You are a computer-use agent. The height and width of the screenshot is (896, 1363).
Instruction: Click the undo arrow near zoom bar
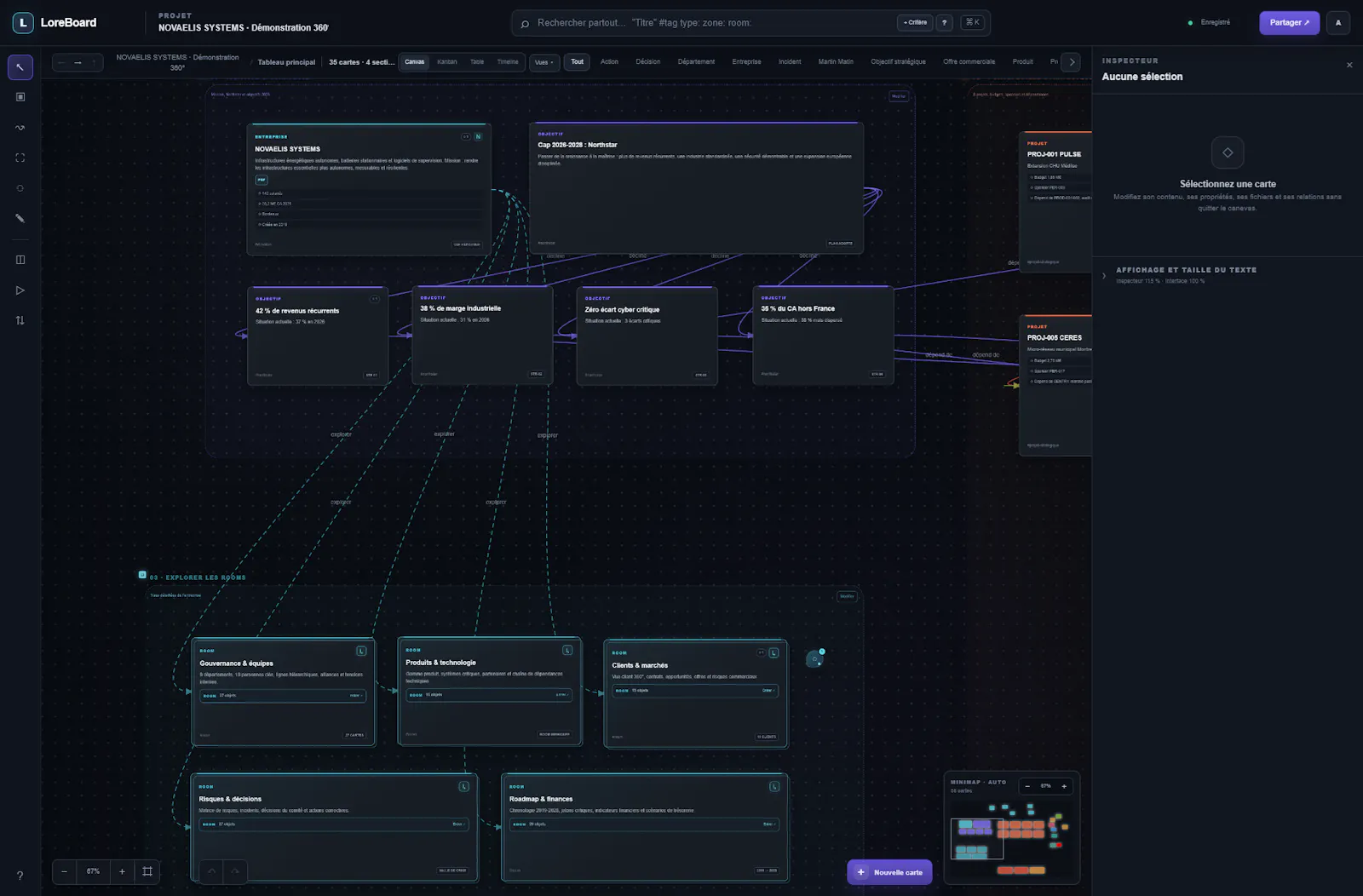pos(212,871)
